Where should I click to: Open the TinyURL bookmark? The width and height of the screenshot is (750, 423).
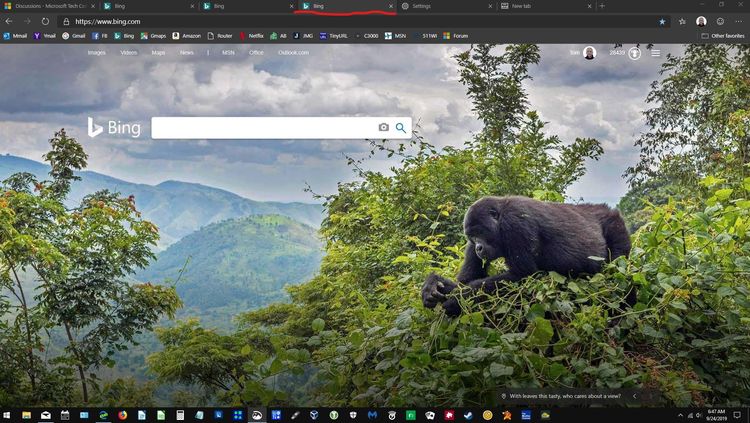pos(334,36)
